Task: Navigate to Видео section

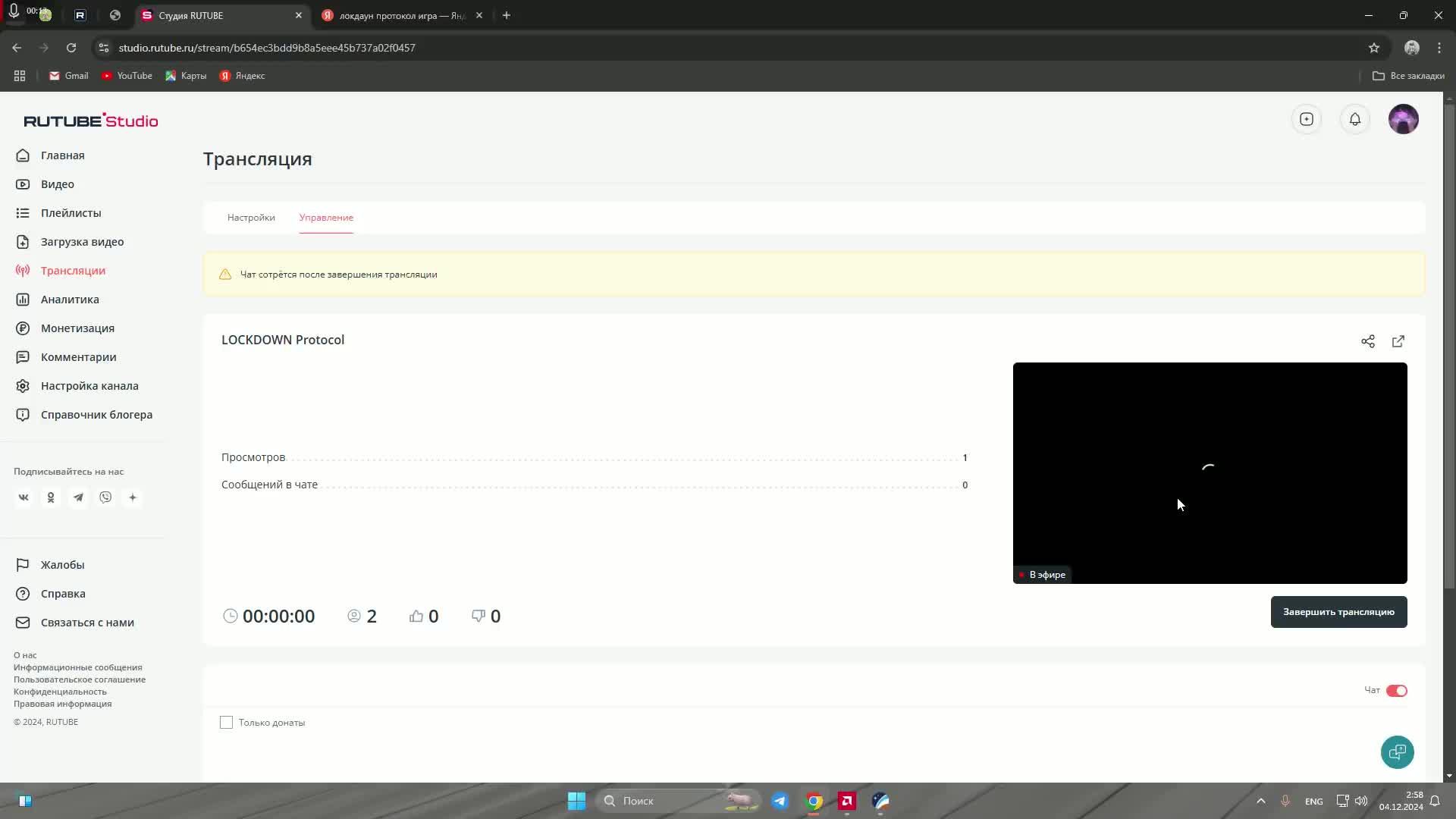Action: [x=58, y=184]
